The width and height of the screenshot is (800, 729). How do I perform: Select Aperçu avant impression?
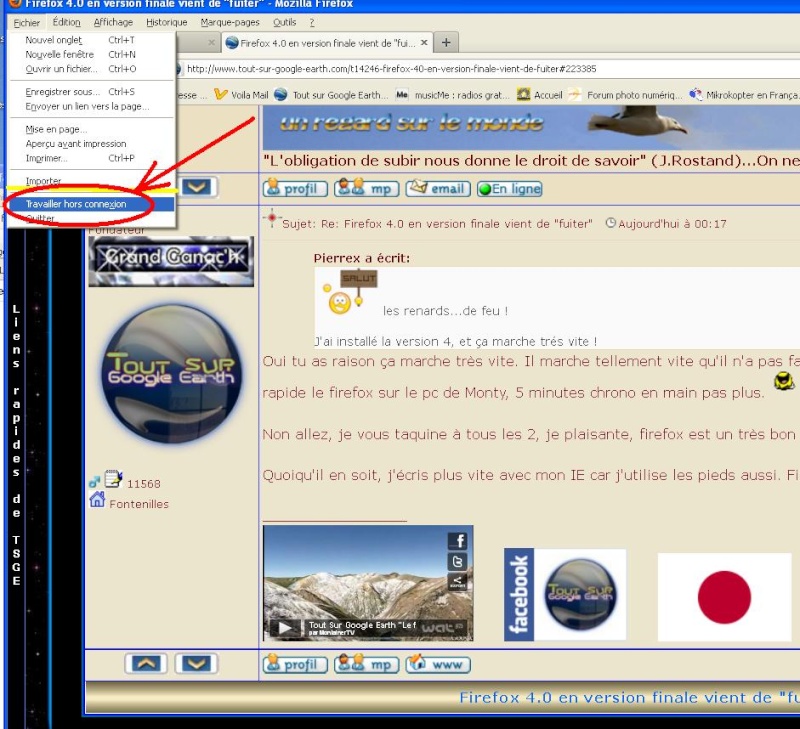(92, 144)
